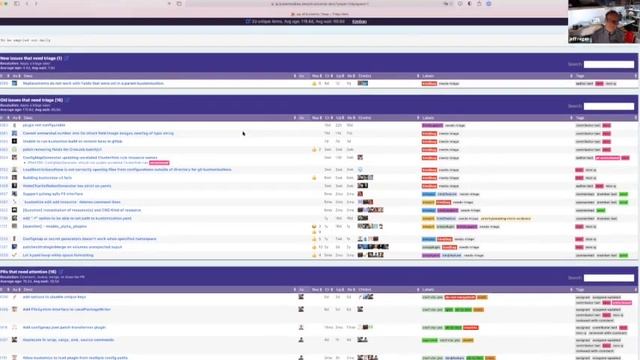The image size is (640, 360).
Task: Click webcam video thumbnail in corner
Action: click(x=604, y=22)
